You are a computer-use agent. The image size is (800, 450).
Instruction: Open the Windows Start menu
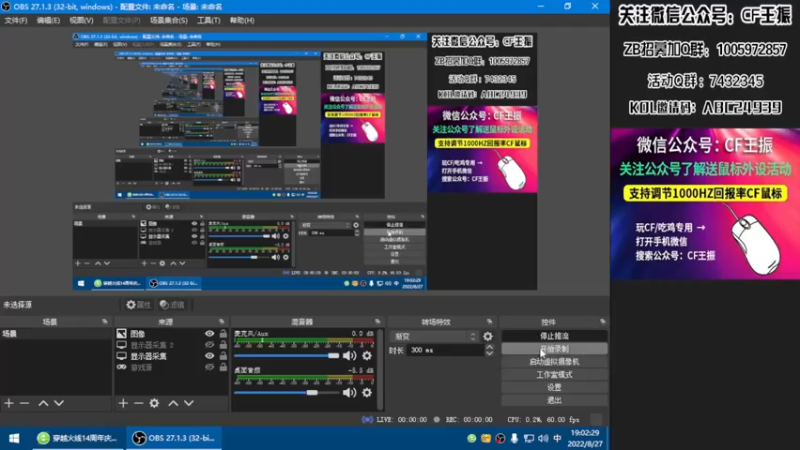[14, 438]
